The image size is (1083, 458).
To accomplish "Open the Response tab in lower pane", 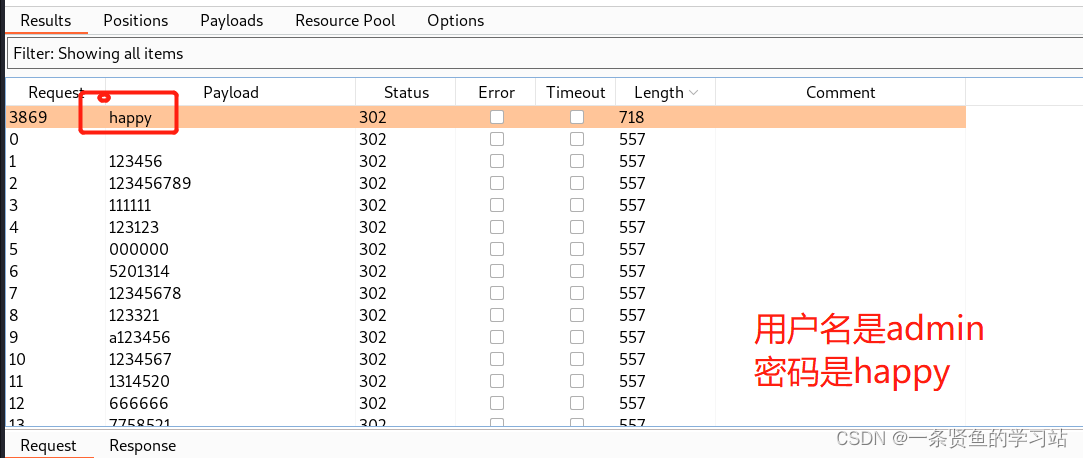I will [x=142, y=446].
